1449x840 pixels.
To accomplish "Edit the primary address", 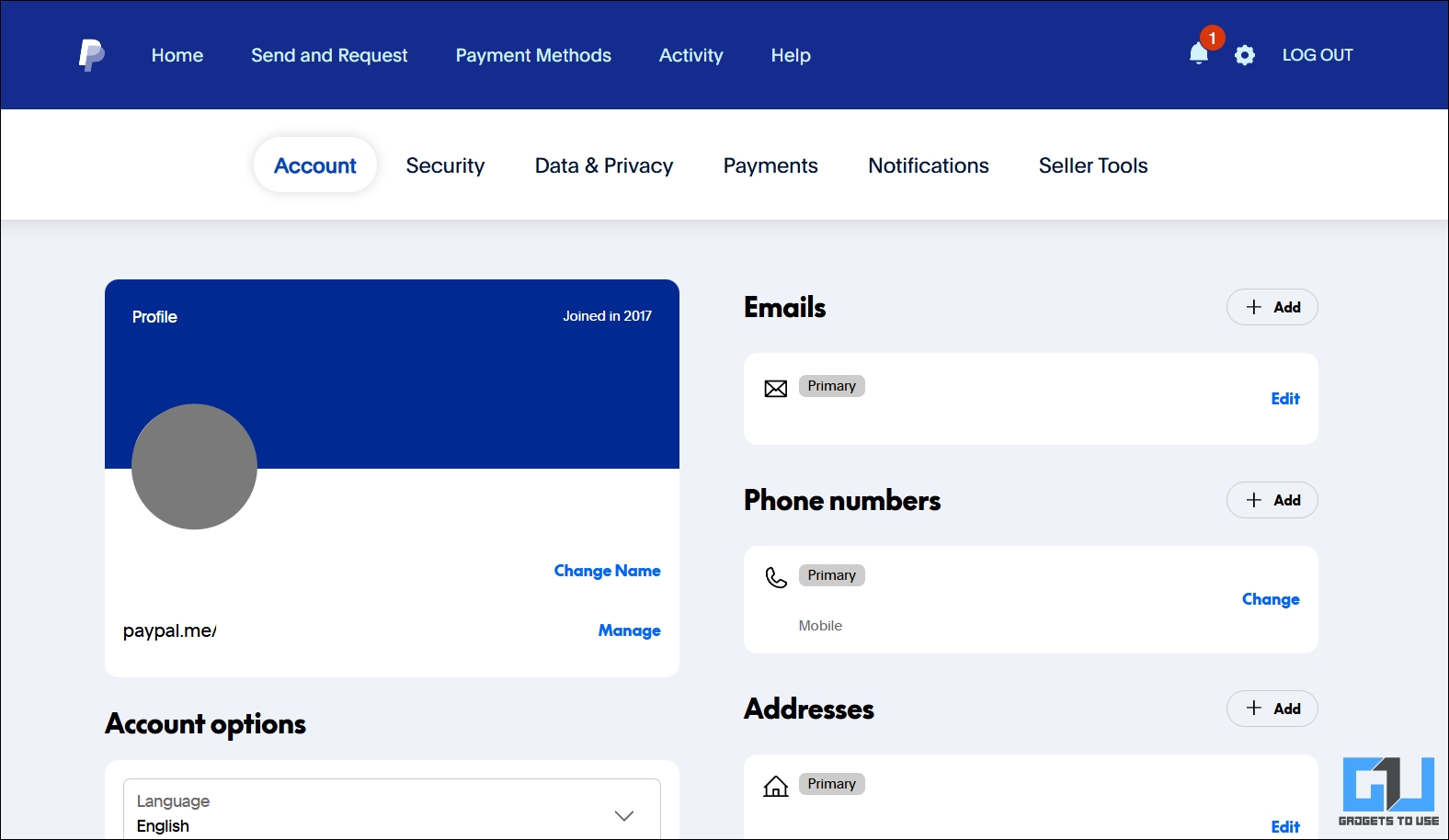I will pyautogui.click(x=1285, y=827).
